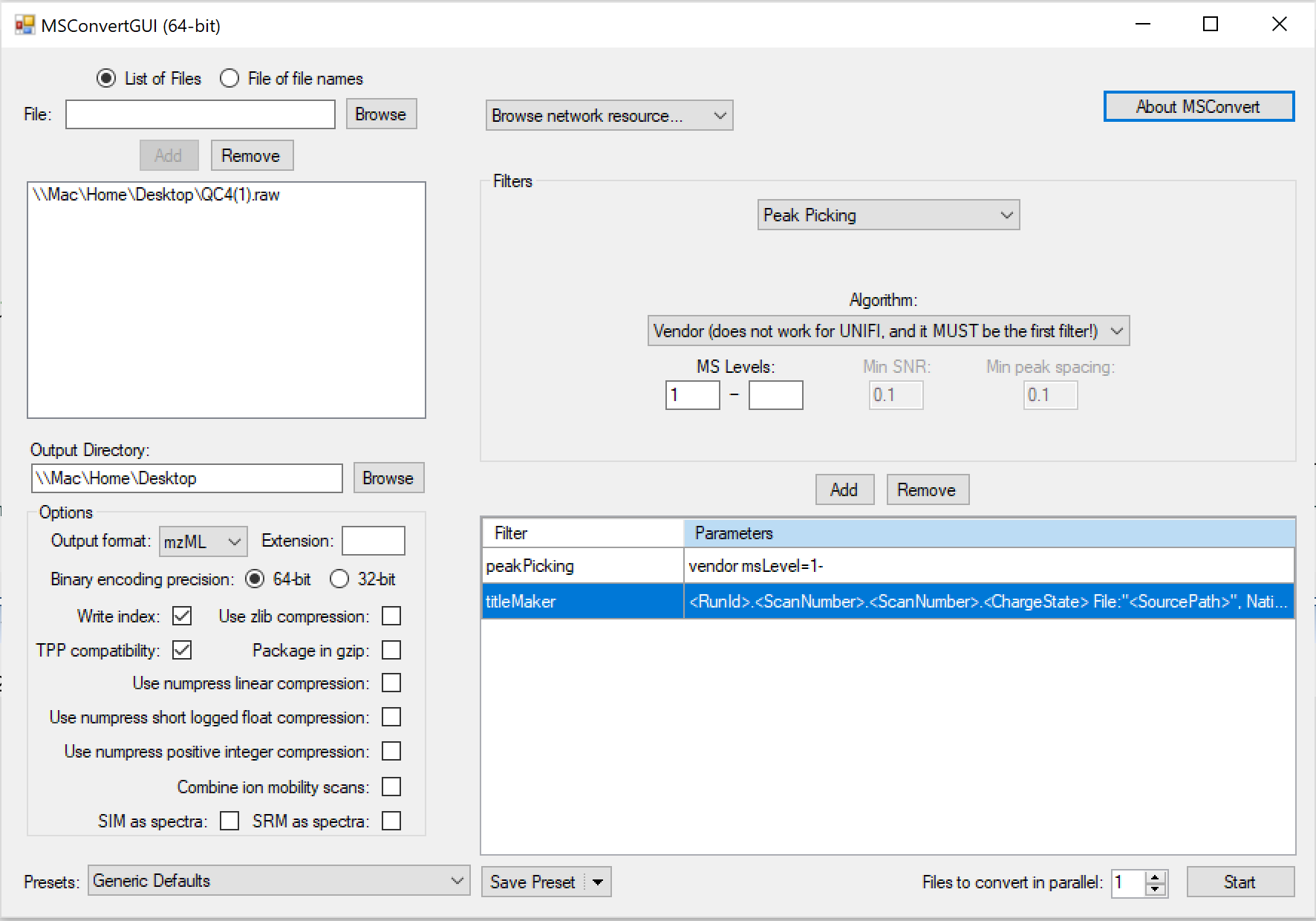
Task: Click the titleMaker parameters cell
Action: point(988,601)
